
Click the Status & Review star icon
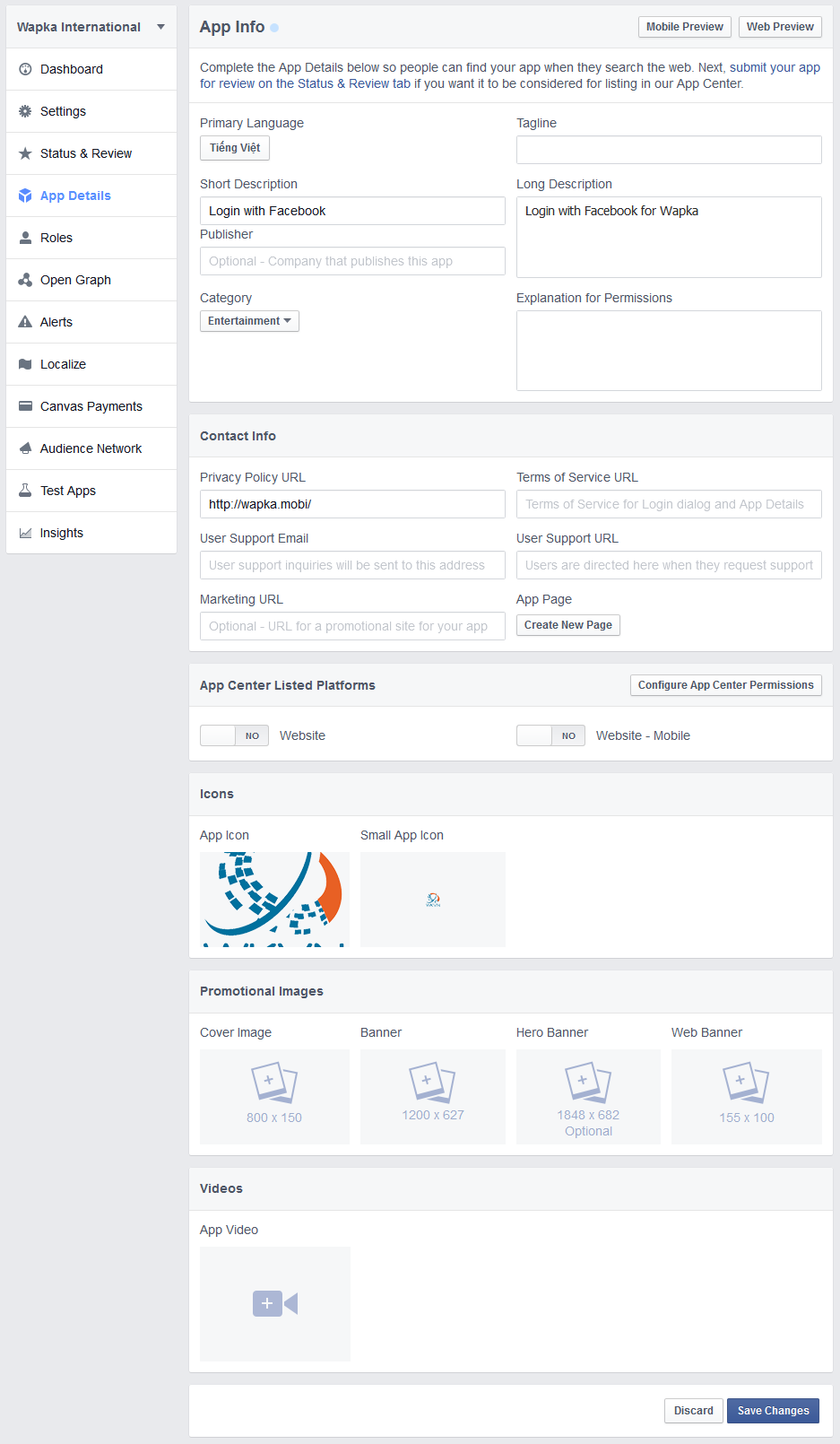25,153
